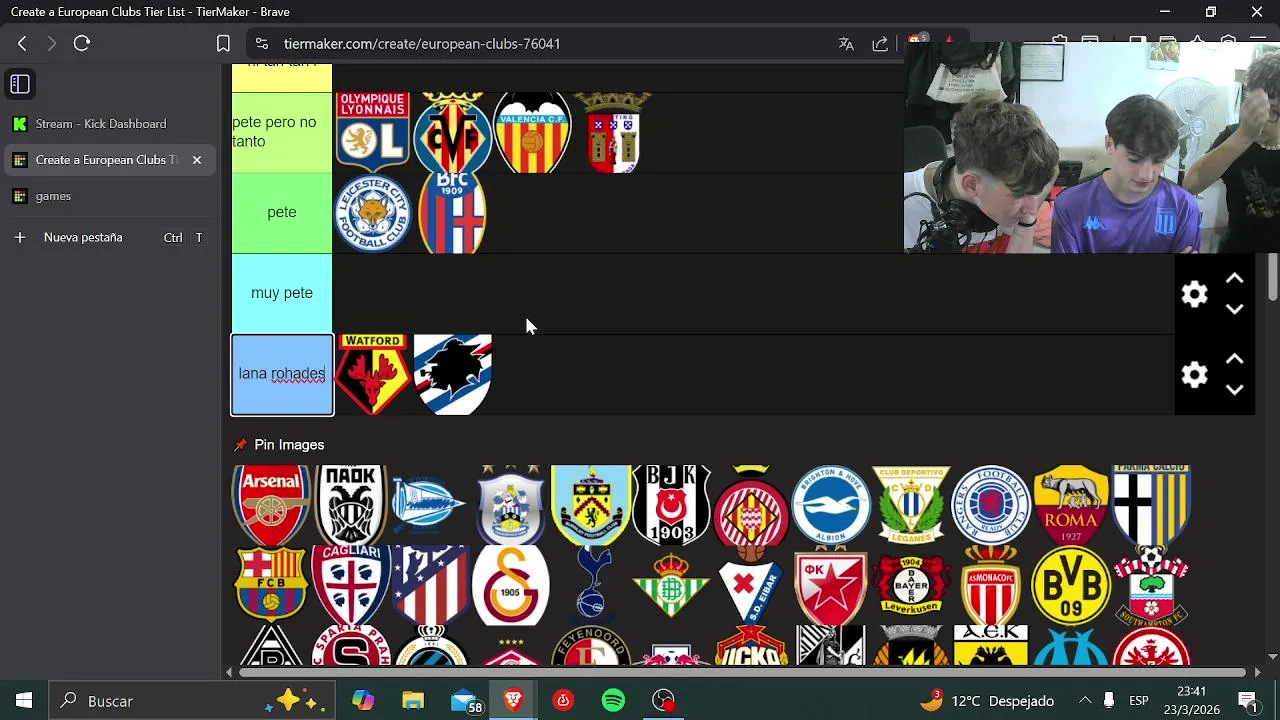This screenshot has height=720, width=1280.
Task: Pick the Tottenham Hotspur logo
Action: 591,585
